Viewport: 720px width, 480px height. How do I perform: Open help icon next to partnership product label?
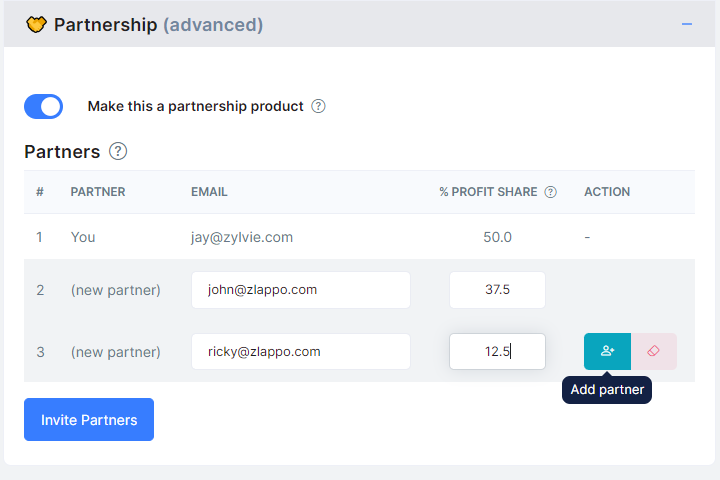pyautogui.click(x=318, y=106)
